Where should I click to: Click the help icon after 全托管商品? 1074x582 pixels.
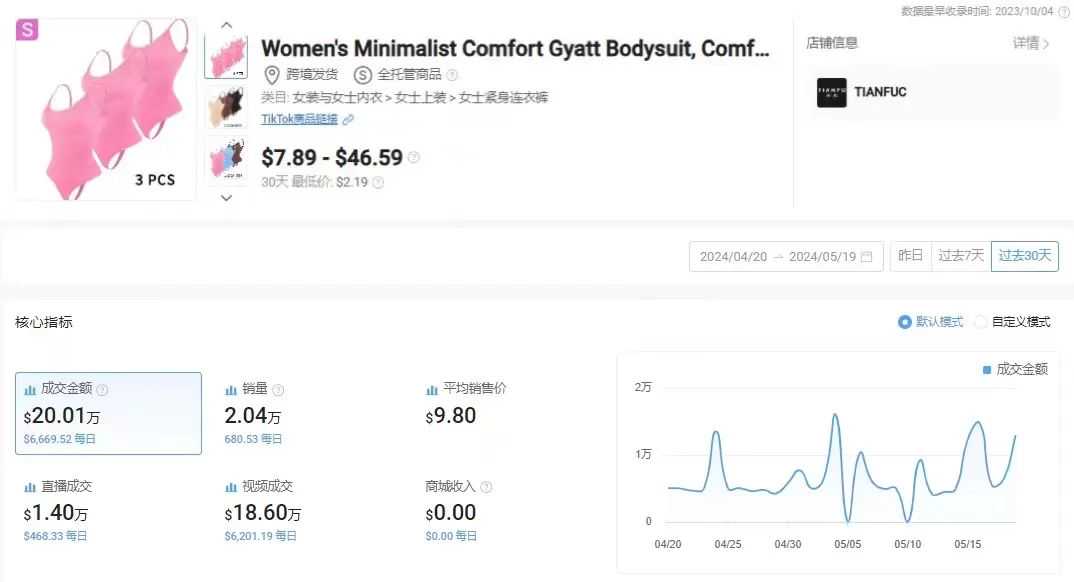point(452,75)
